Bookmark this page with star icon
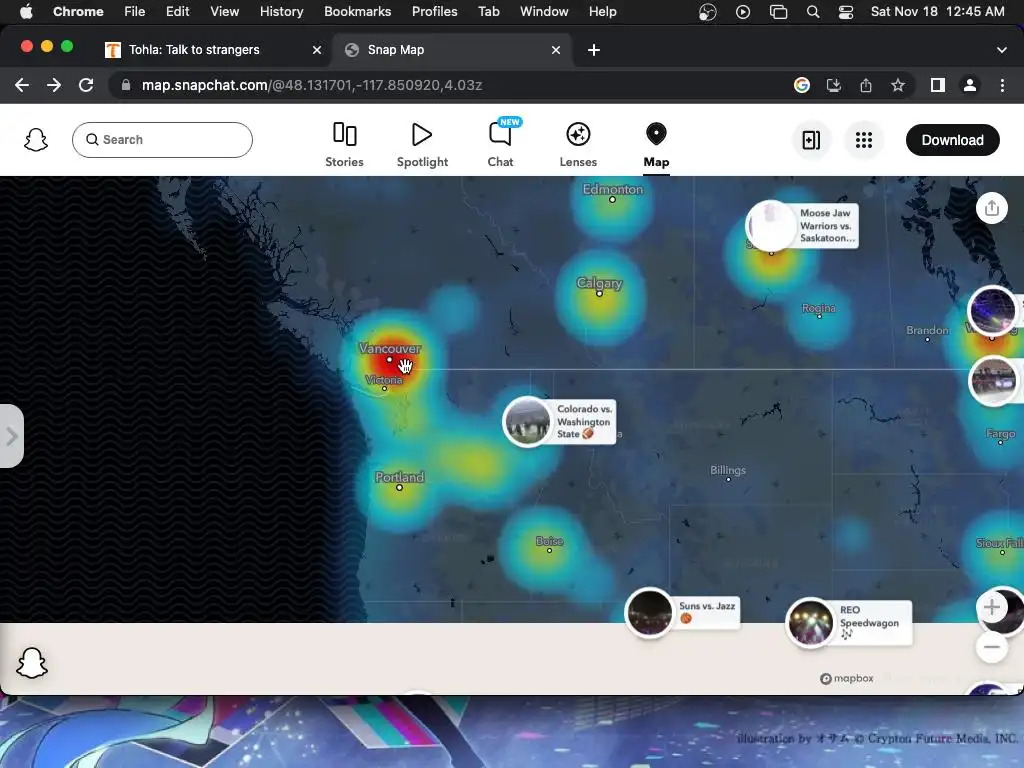The height and width of the screenshot is (768, 1024). [x=897, y=85]
